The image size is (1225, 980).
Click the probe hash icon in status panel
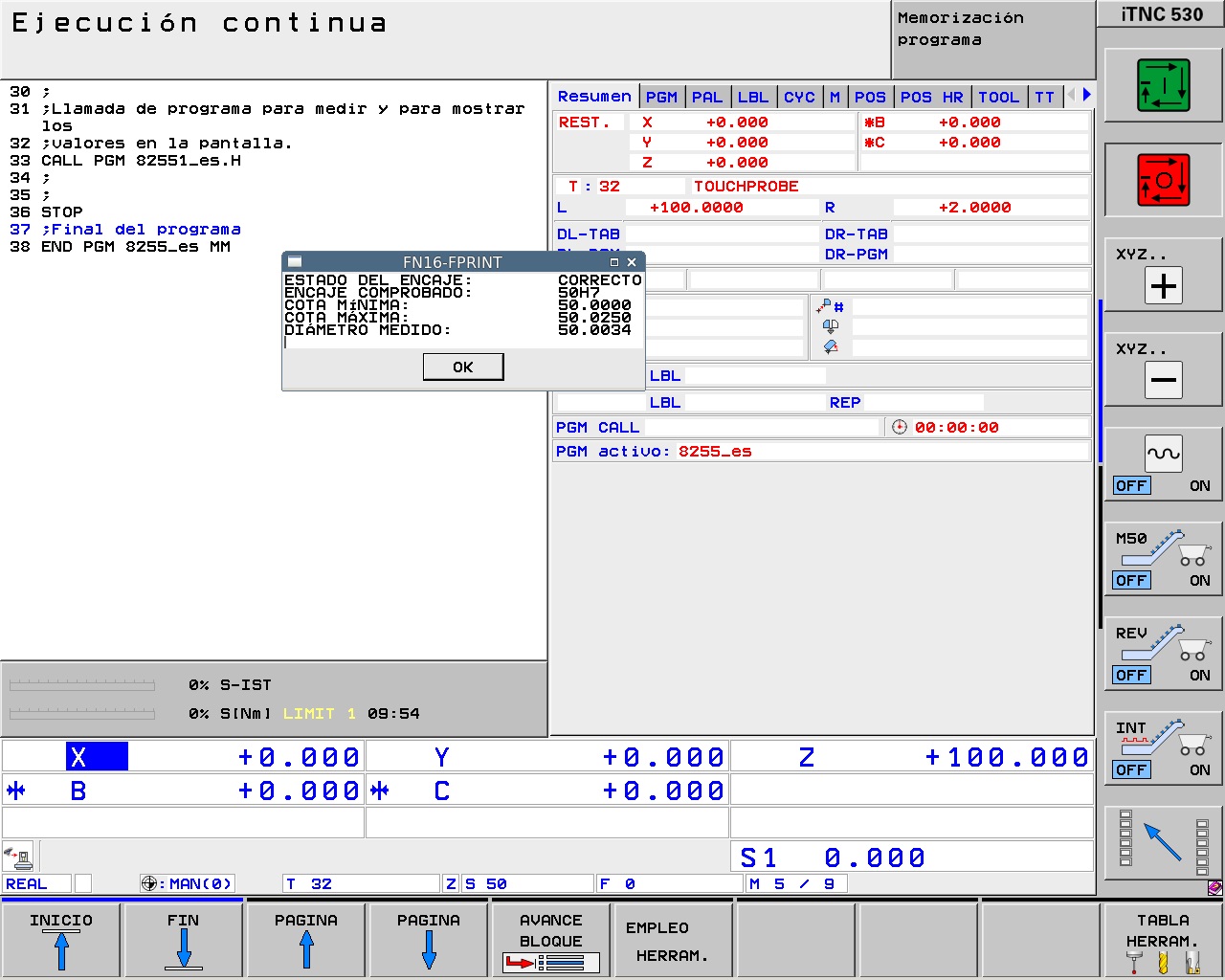coord(830,306)
